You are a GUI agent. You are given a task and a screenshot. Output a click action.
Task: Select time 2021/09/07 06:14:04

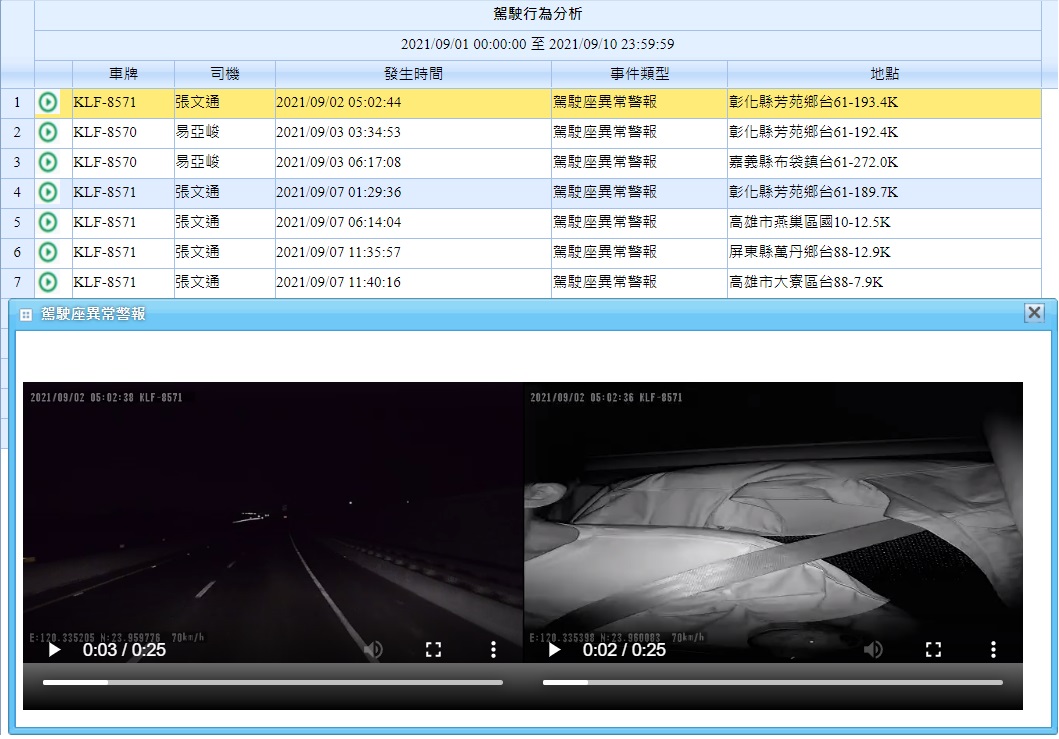[x=338, y=222]
